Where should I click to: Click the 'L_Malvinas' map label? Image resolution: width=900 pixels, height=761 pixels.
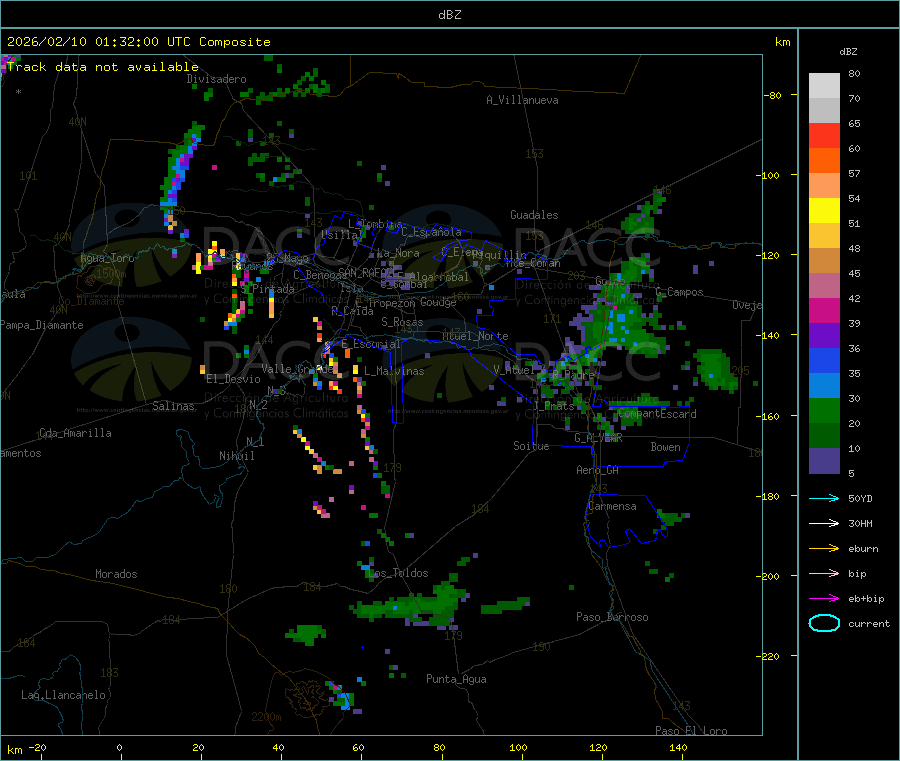pyautogui.click(x=394, y=371)
